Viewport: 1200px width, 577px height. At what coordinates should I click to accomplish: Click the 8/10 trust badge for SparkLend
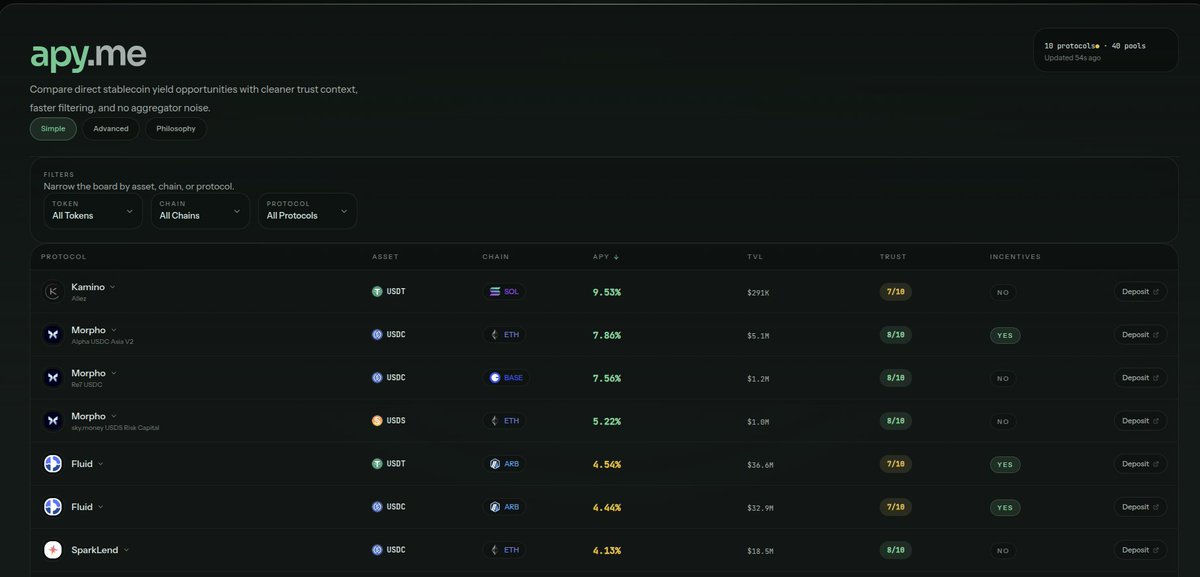tap(896, 550)
